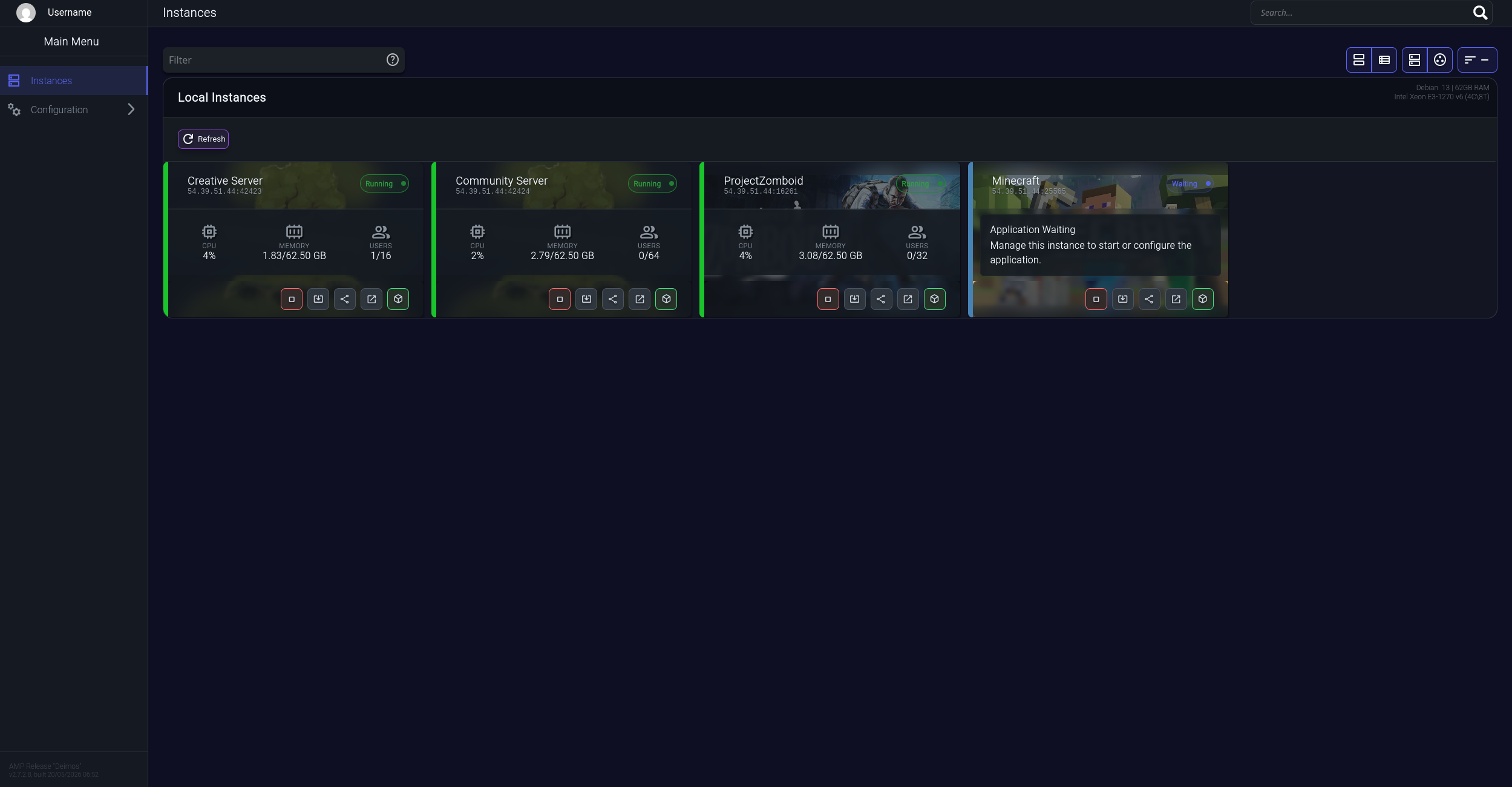Click the AMP Release 'Deimos' version text
Image resolution: width=1512 pixels, height=787 pixels.
pyautogui.click(x=45, y=766)
